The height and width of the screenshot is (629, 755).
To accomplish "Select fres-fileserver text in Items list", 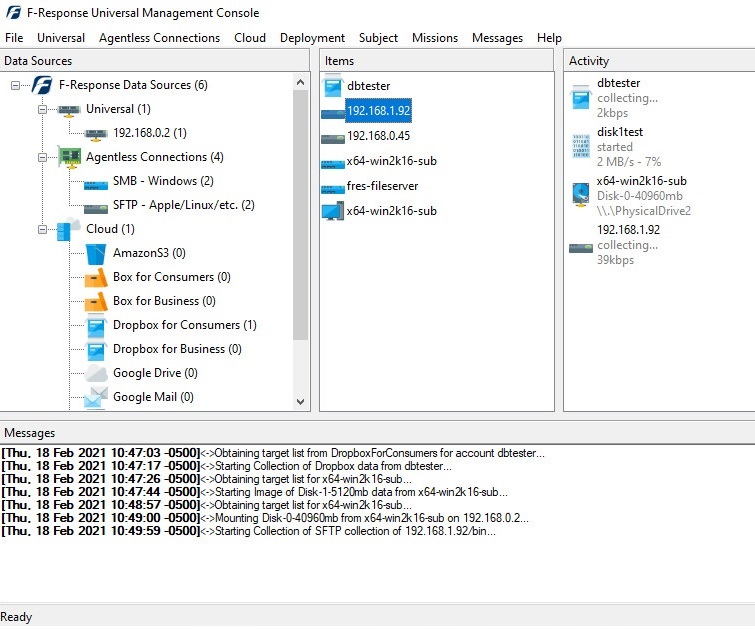I will pos(382,186).
